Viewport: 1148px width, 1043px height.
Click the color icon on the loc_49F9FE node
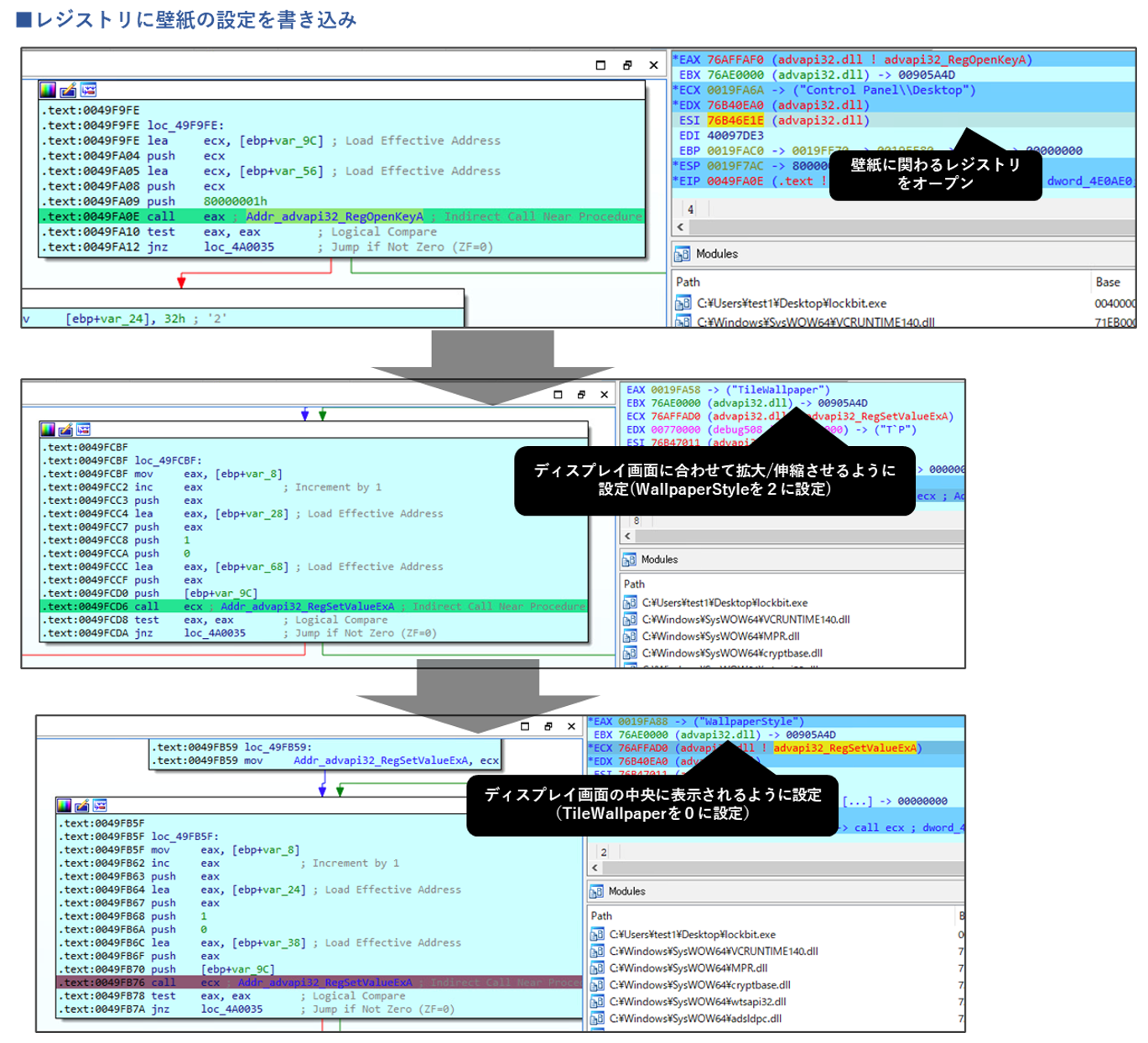48,90
